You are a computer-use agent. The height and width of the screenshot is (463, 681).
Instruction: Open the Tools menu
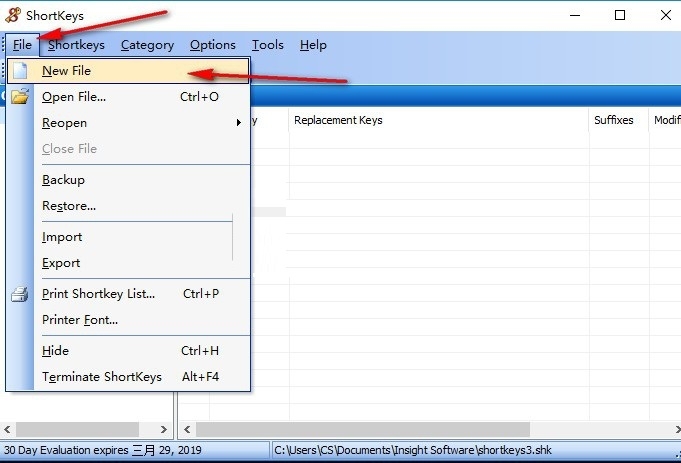(268, 45)
